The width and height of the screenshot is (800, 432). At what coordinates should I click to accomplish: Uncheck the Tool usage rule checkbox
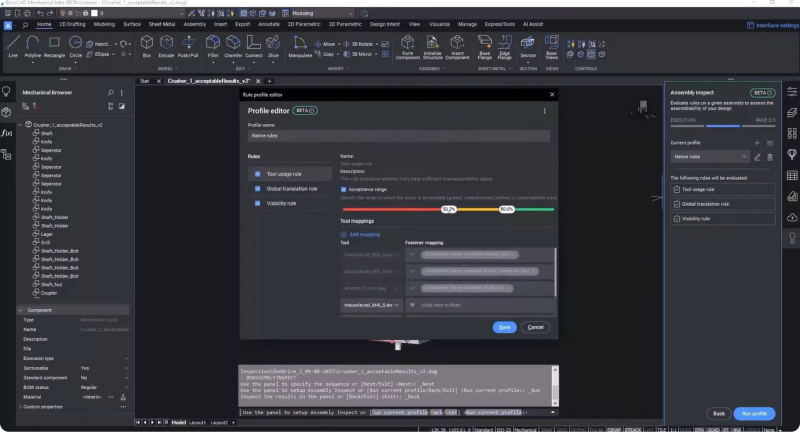(255, 174)
